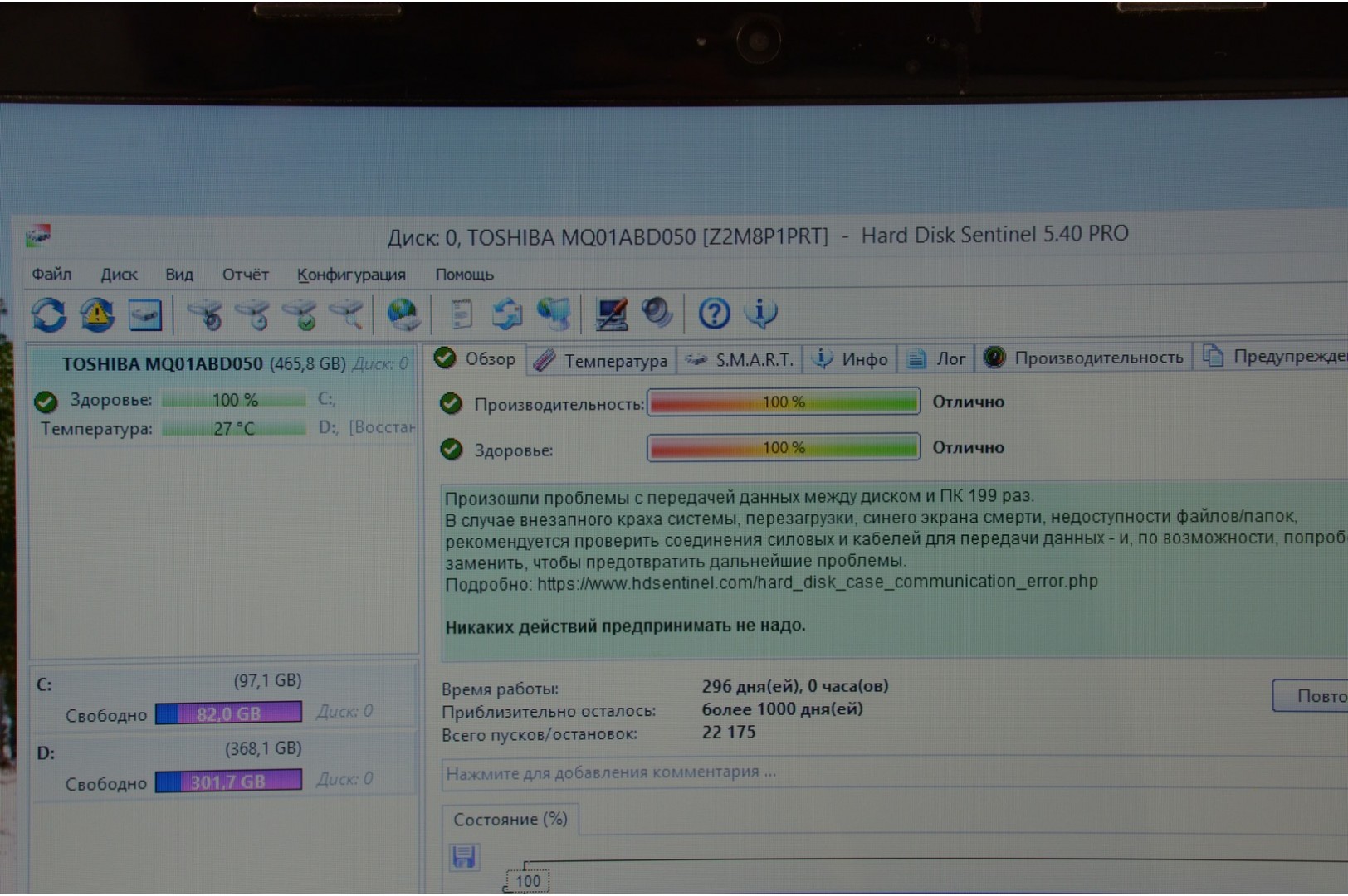Switch to the S.M.A.R.T. tab

coord(740,360)
